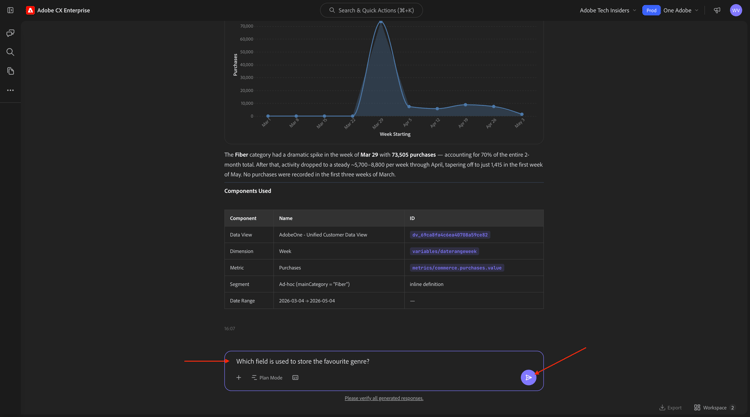Click the Adobe CX Enterprise title
Viewport: 750px width, 417px height.
coord(64,10)
